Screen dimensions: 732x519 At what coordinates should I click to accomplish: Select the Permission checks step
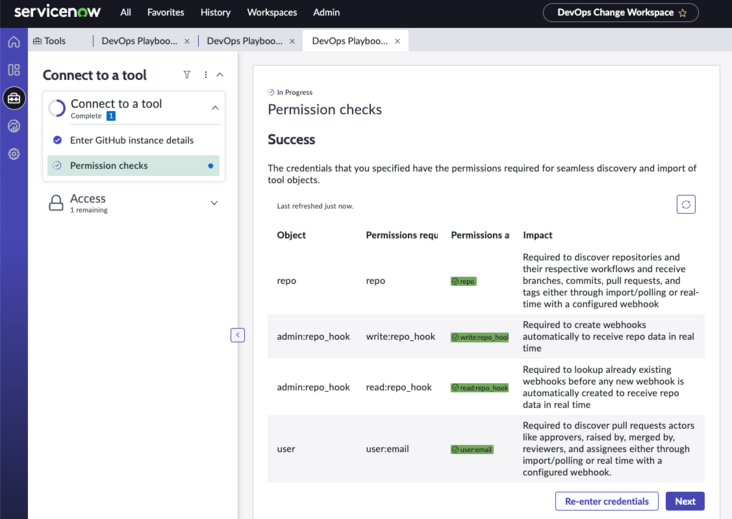click(x=133, y=166)
